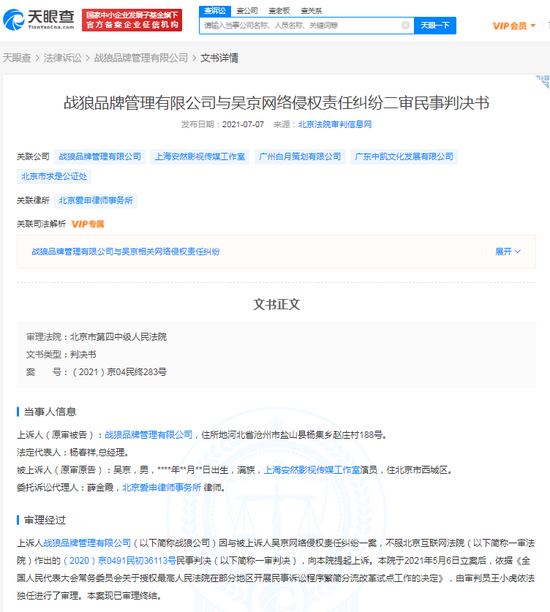550x612 pixels.
Task: Open the VIP会员 dropdown arrow
Action: 533,26
